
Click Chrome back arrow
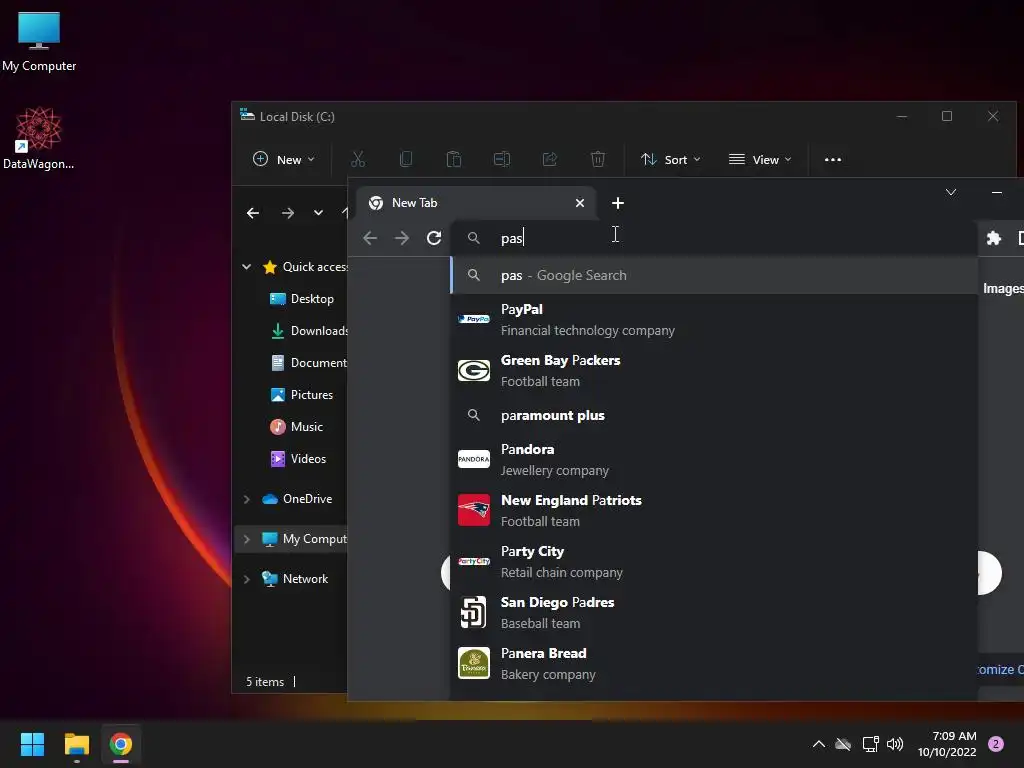click(370, 238)
